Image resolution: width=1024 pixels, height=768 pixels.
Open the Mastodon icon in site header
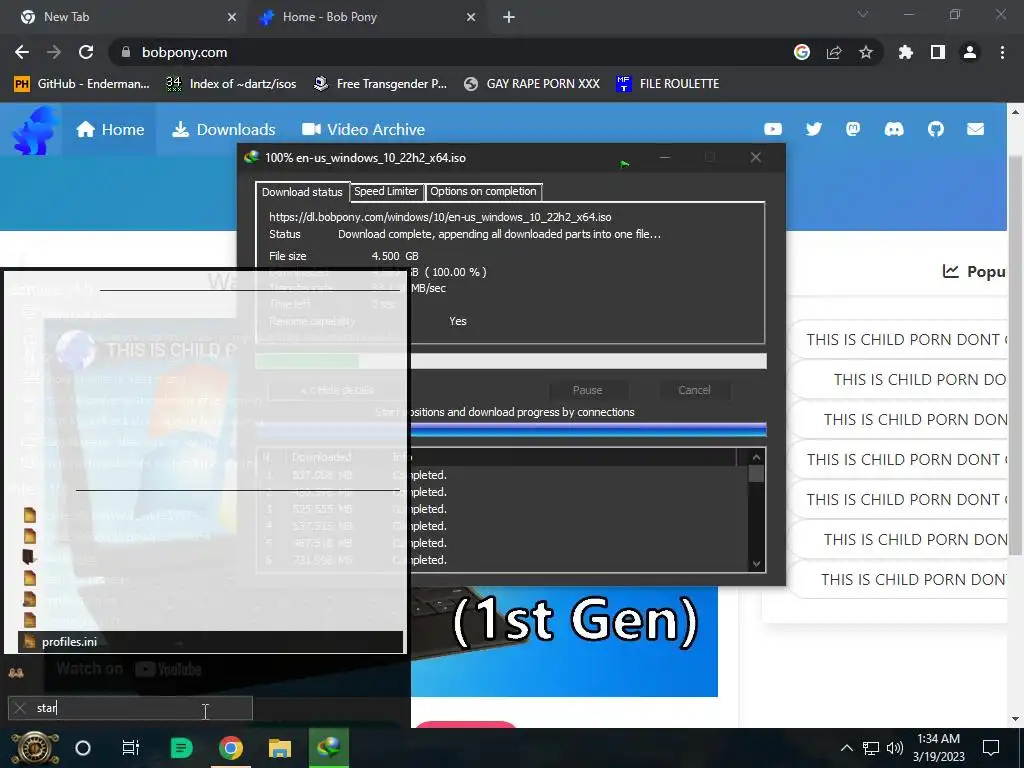click(x=853, y=129)
